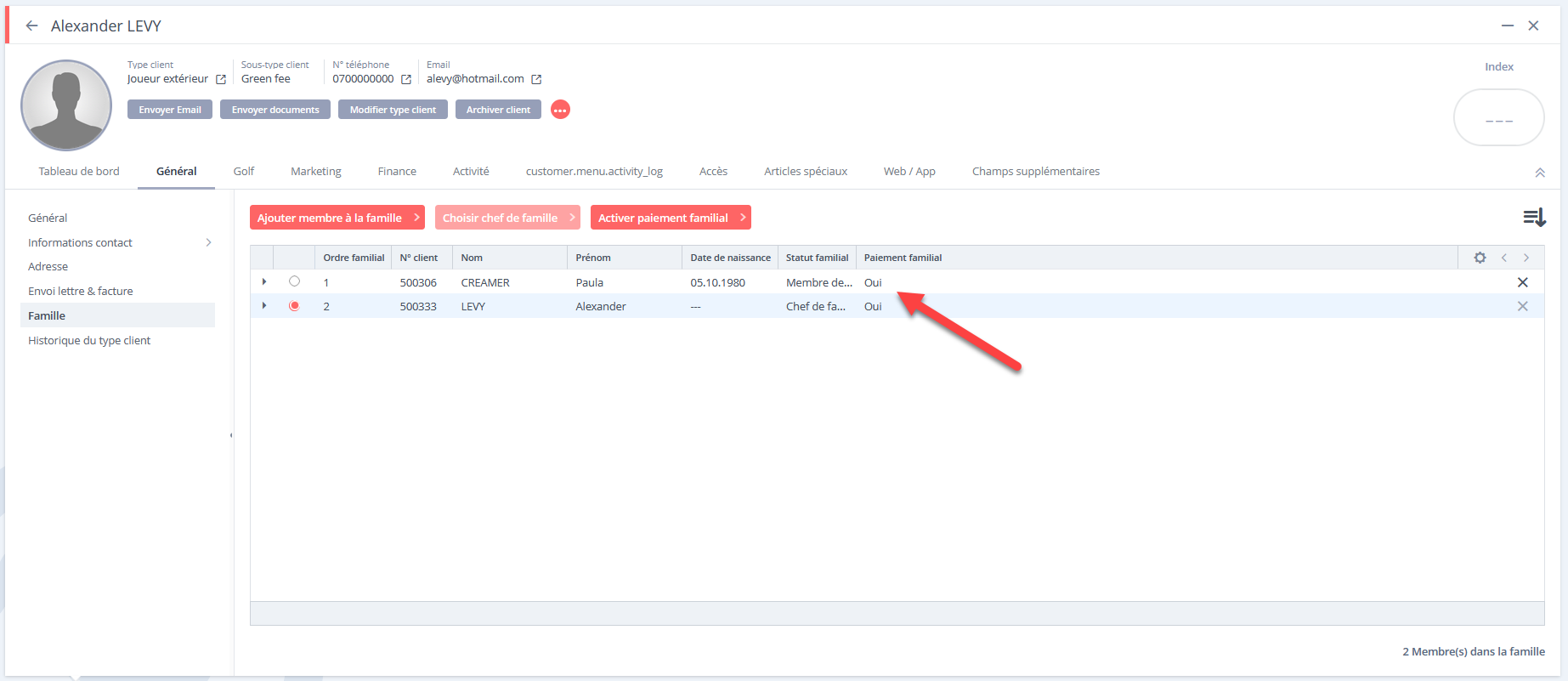The image size is (1568, 681).
Task: Click birth date 05.10.1980
Action: (x=717, y=282)
